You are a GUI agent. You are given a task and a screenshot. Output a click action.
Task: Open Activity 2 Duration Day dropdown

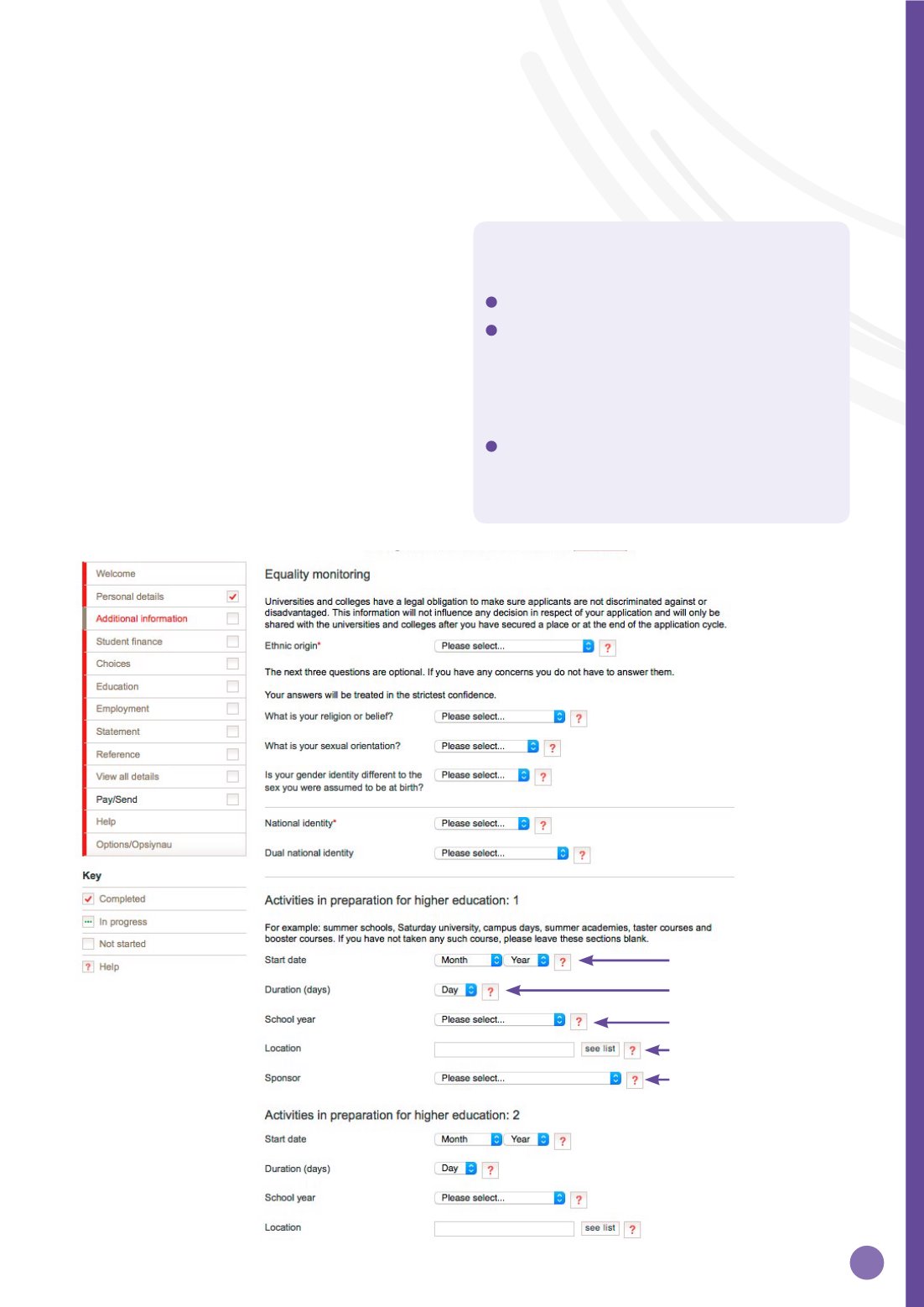point(455,1168)
